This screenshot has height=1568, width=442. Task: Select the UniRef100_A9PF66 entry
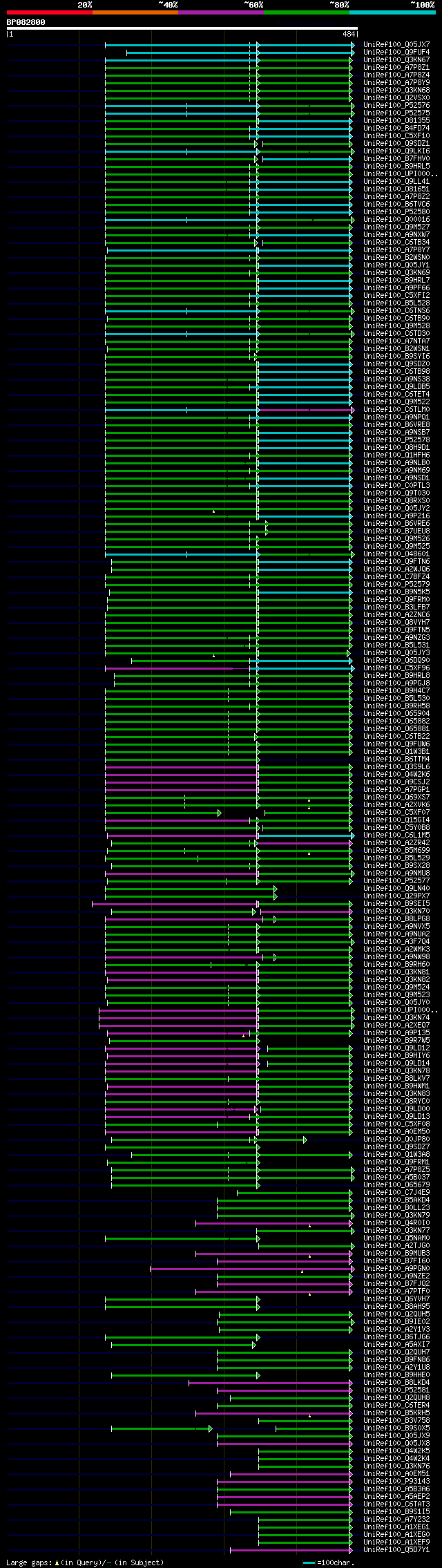[396, 287]
